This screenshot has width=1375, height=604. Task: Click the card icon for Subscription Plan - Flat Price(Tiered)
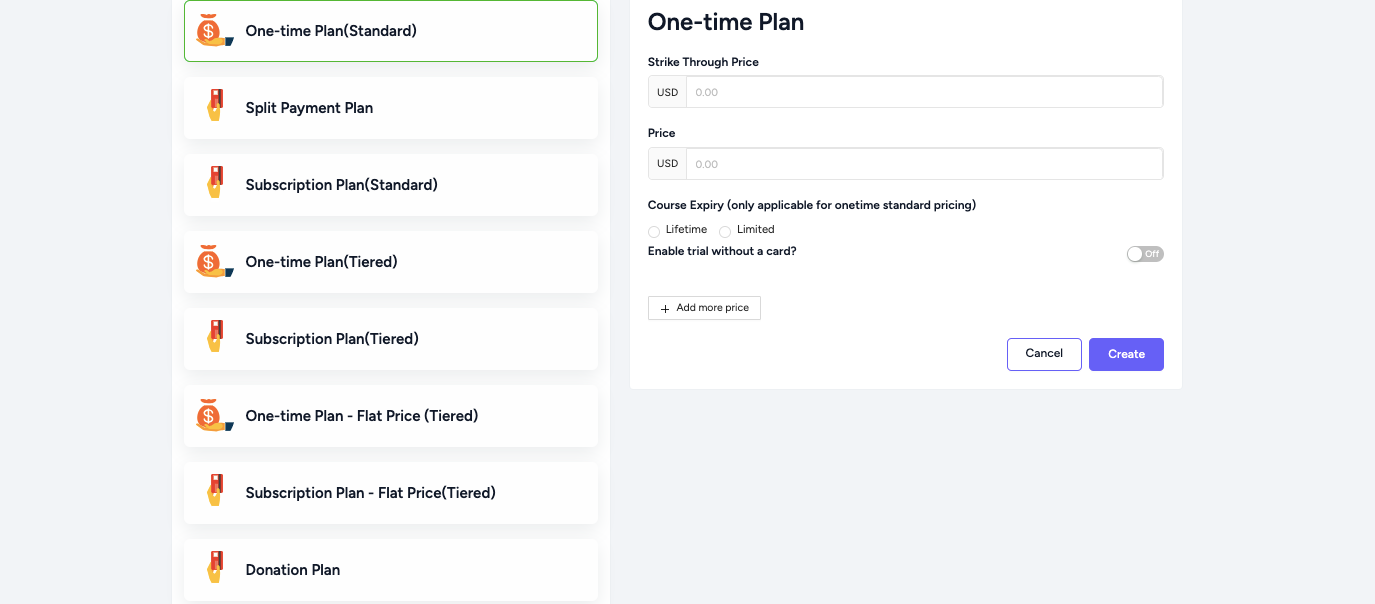(214, 491)
